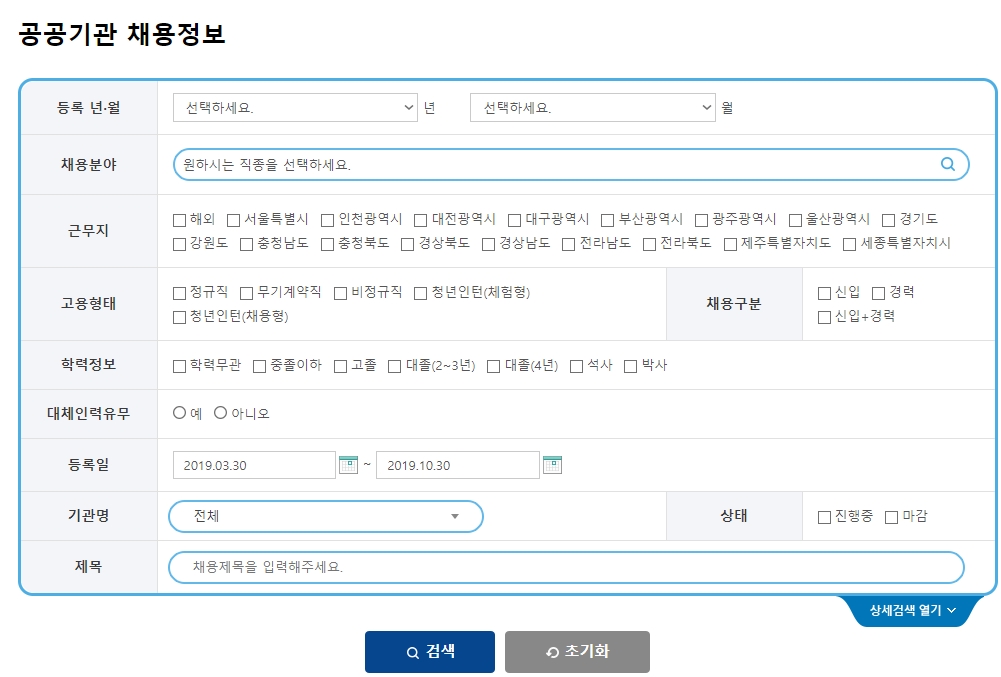Check the 강원도 checkbox
1001x677 pixels.
pyautogui.click(x=179, y=245)
